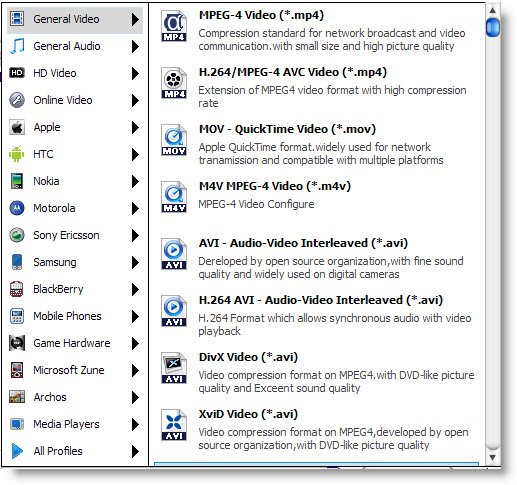
Task: Open the Media Players category
Action: coord(75,424)
